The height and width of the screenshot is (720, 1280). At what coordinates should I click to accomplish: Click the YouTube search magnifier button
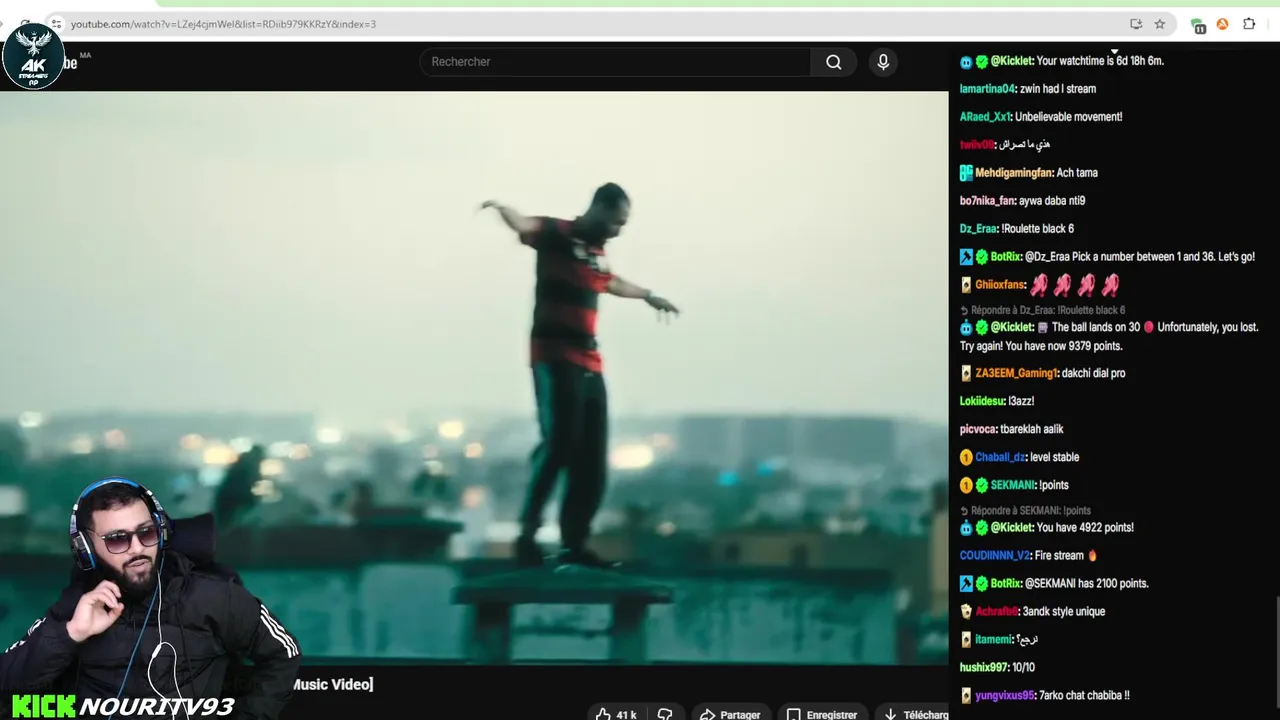click(x=833, y=62)
